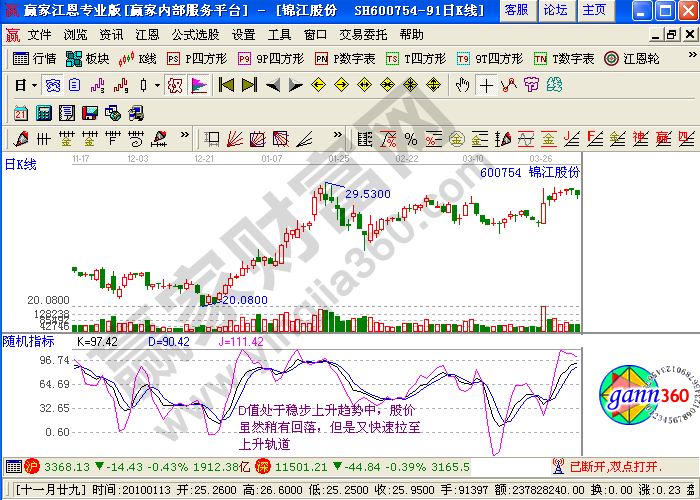Click the 客服 customer service button
The height and width of the screenshot is (500, 700).
point(516,10)
